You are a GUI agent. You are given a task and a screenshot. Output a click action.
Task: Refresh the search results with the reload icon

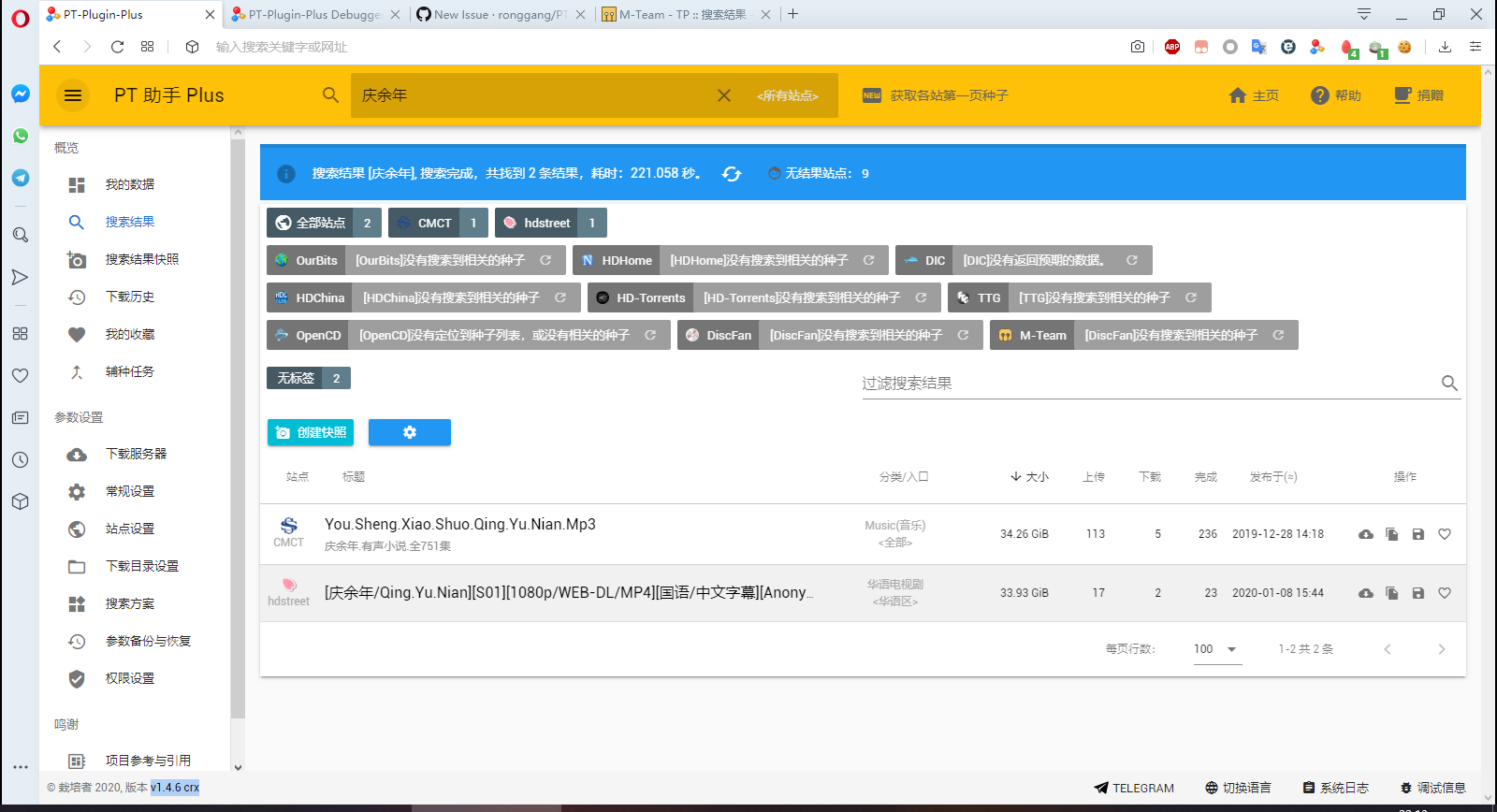click(732, 173)
